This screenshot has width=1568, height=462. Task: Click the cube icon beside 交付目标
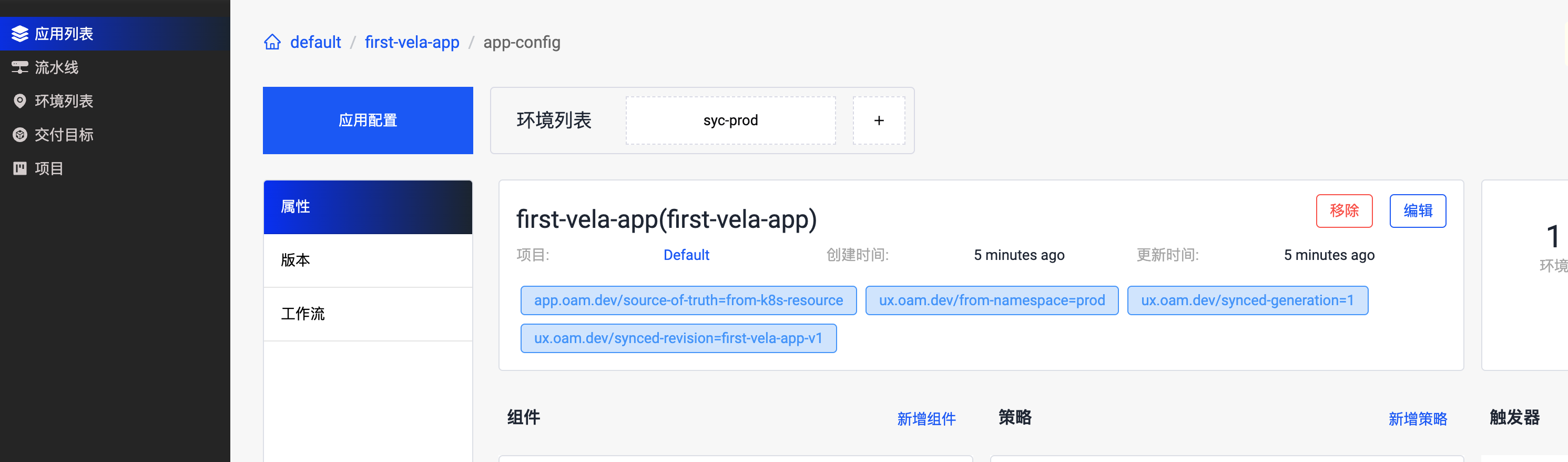tap(20, 135)
